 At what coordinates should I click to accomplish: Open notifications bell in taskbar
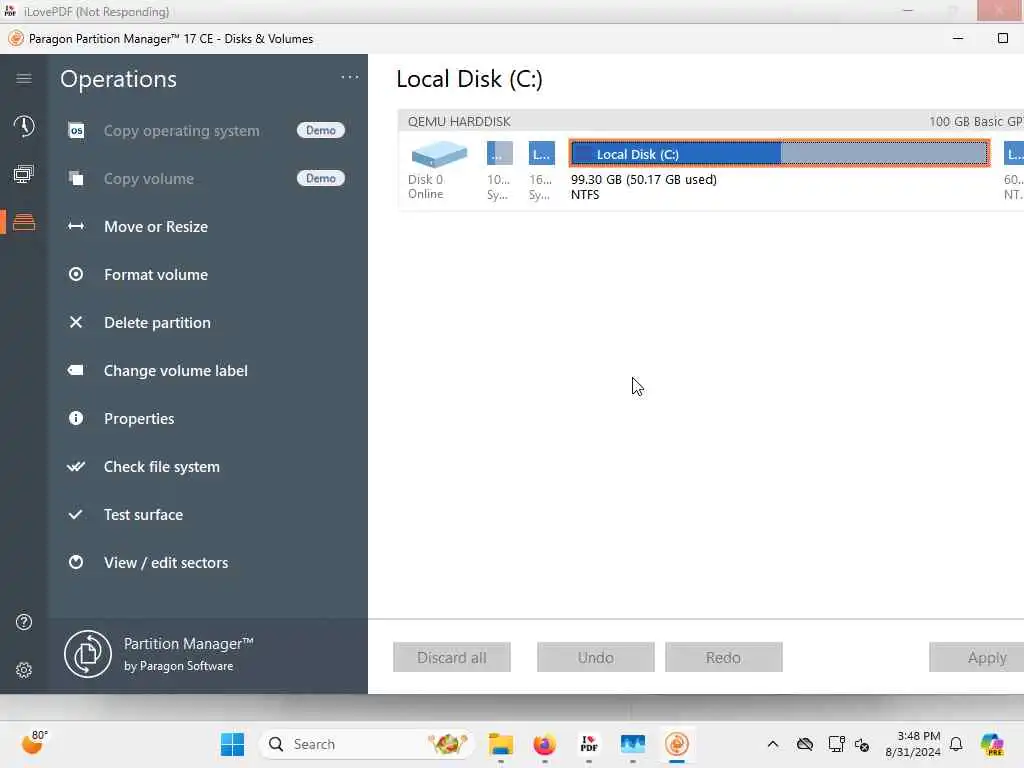(956, 744)
